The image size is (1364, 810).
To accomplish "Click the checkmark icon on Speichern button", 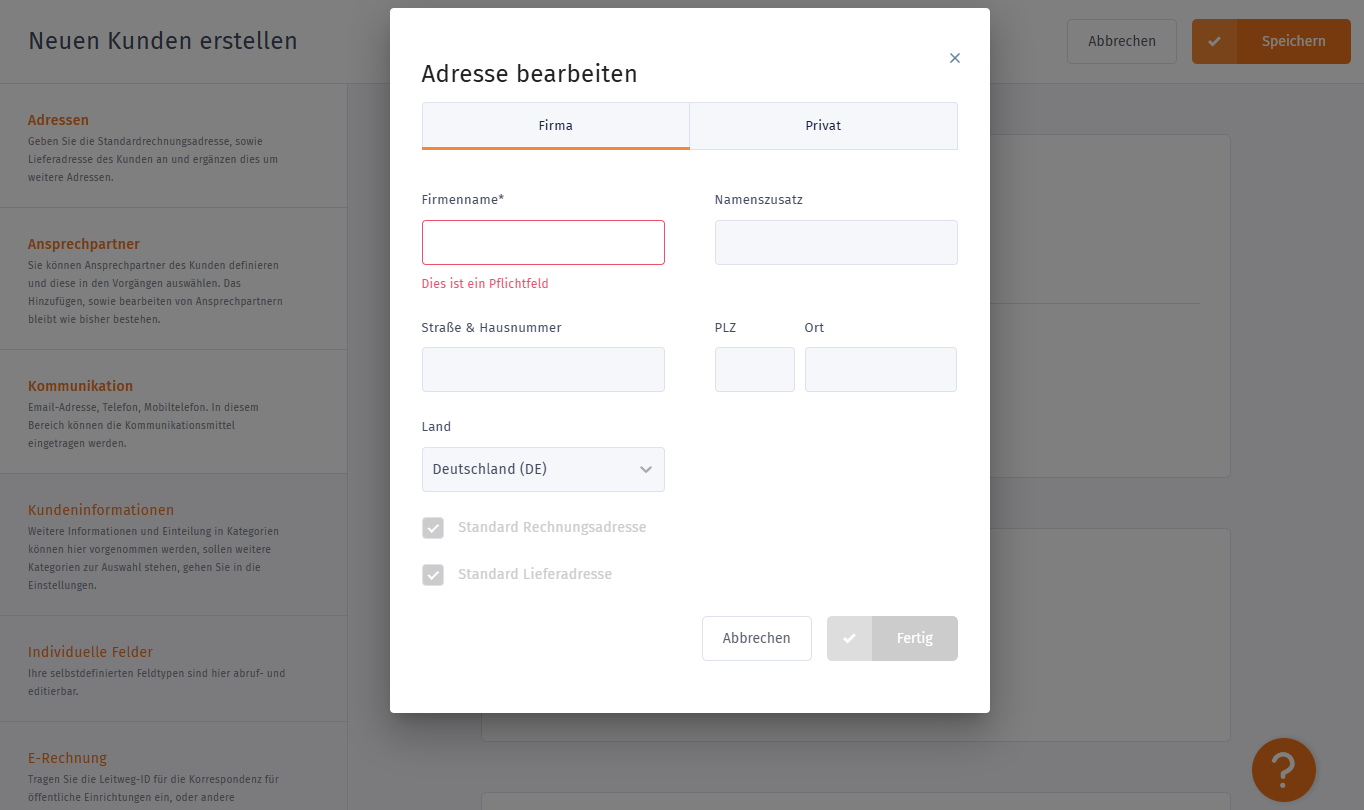I will pyautogui.click(x=1214, y=41).
